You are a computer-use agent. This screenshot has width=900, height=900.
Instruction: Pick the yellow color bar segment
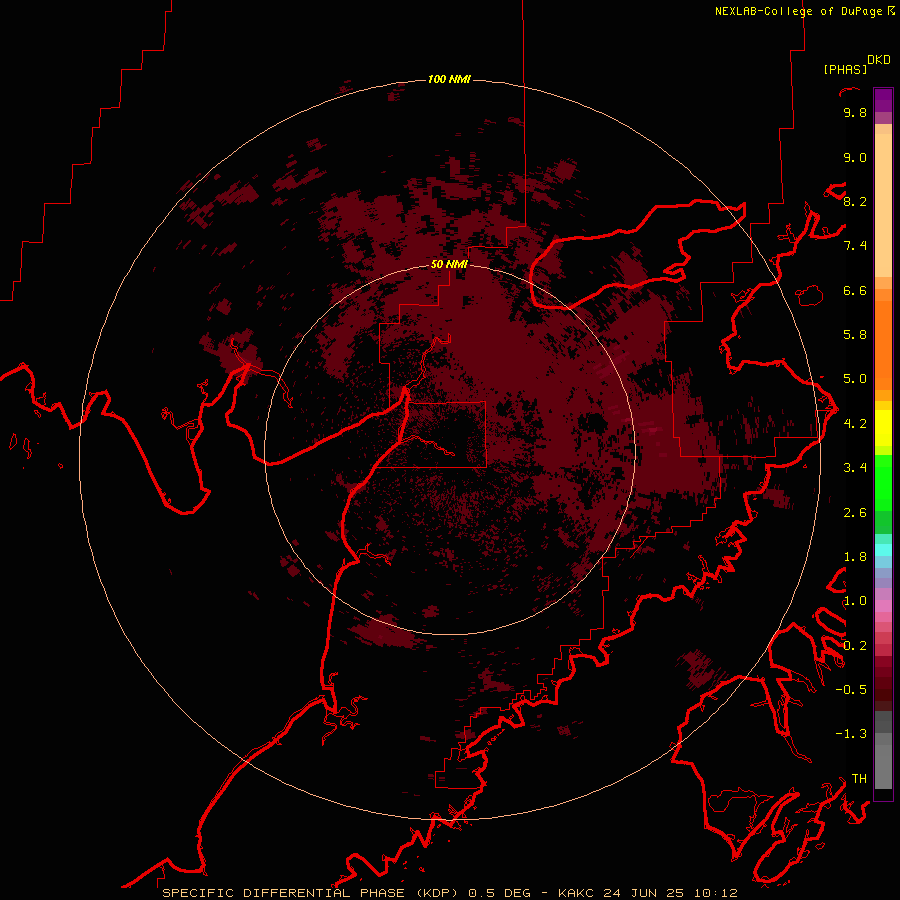[x=883, y=428]
